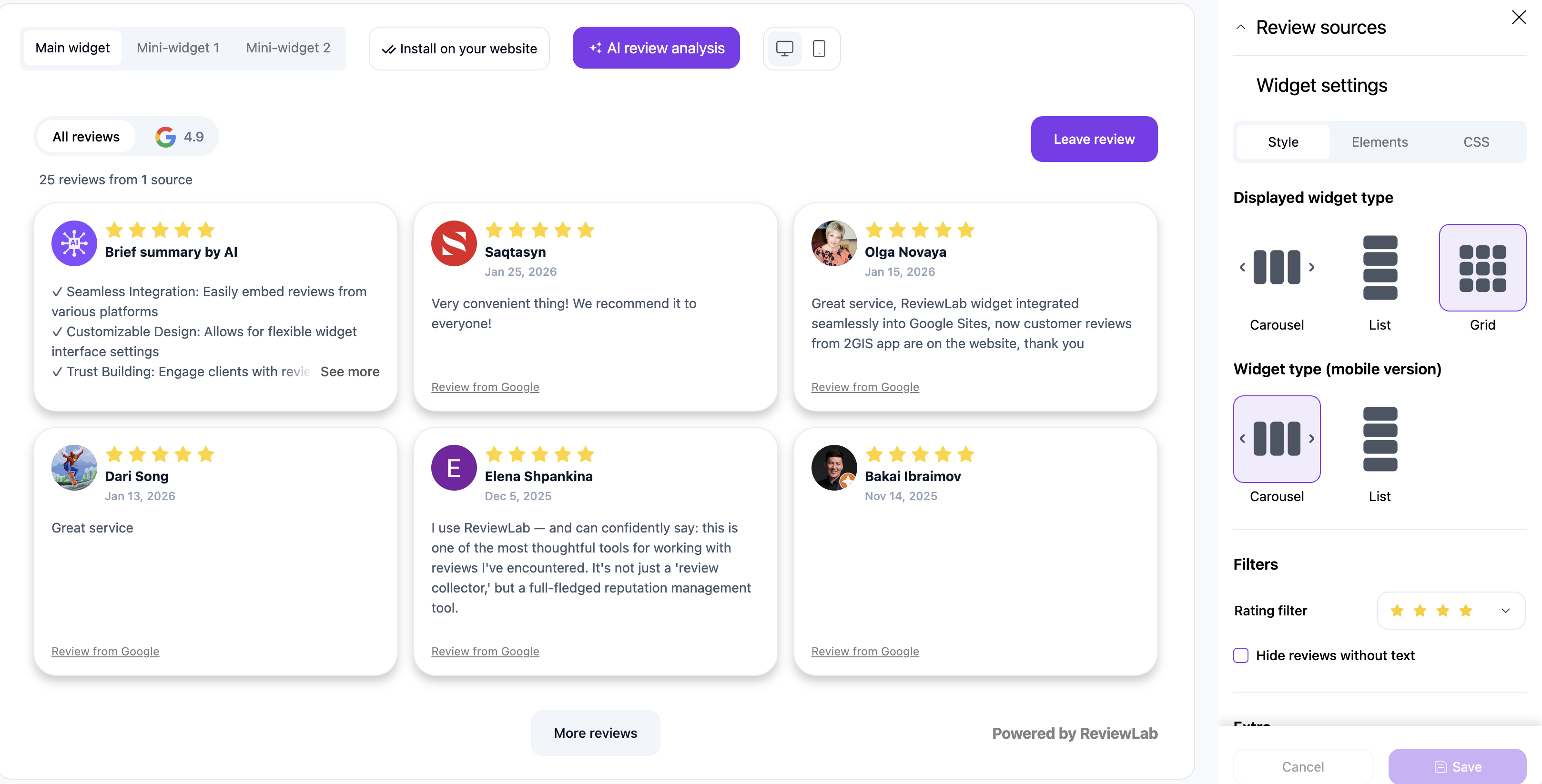1542x784 pixels.
Task: Open AI review analysis
Action: 656,47
